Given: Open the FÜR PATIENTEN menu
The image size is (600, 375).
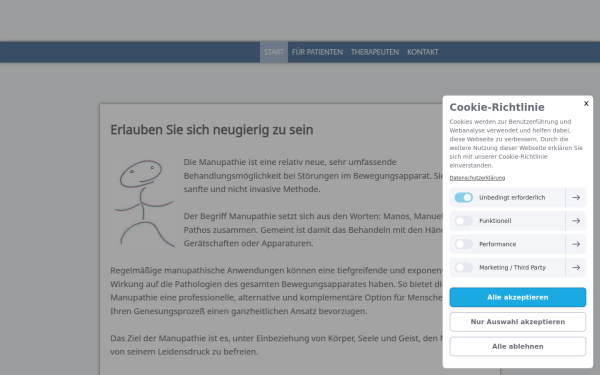Looking at the screenshot, I should pos(317,52).
